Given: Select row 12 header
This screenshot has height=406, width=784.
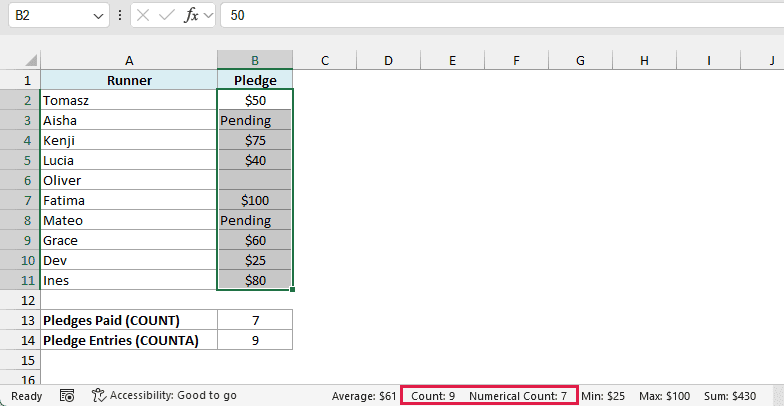Looking at the screenshot, I should pos(20,300).
